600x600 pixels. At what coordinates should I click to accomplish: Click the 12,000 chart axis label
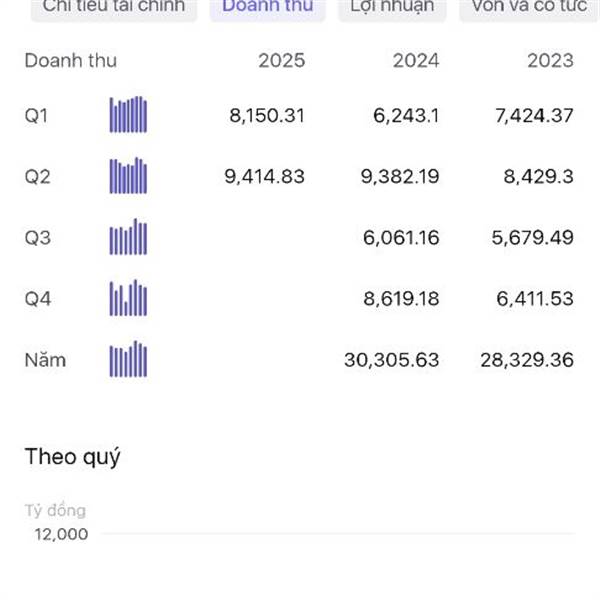(61, 534)
